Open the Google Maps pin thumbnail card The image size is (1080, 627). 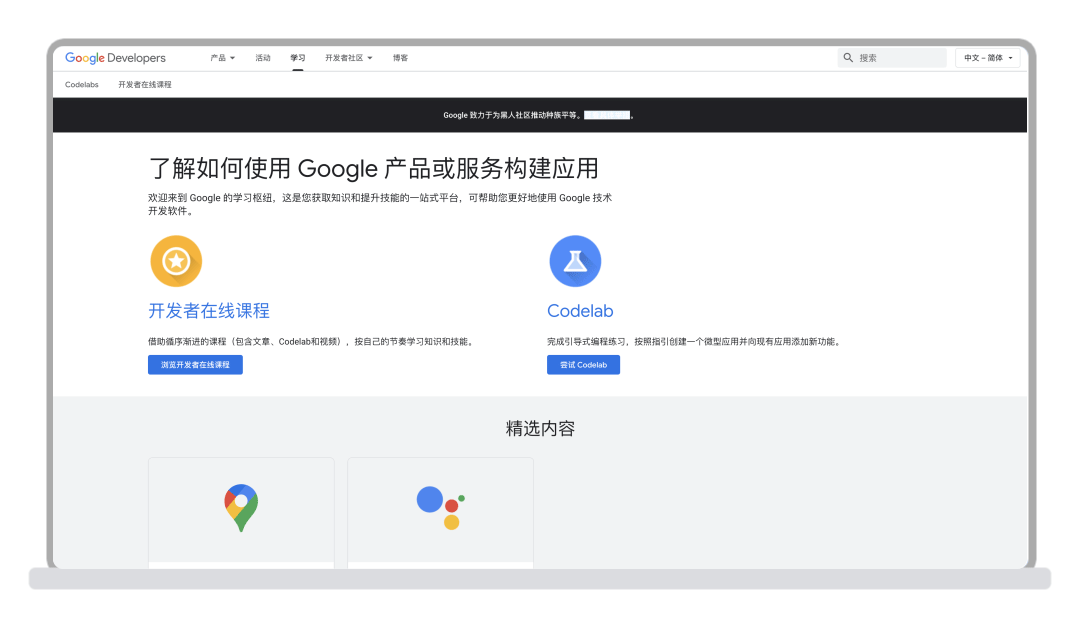[x=240, y=507]
